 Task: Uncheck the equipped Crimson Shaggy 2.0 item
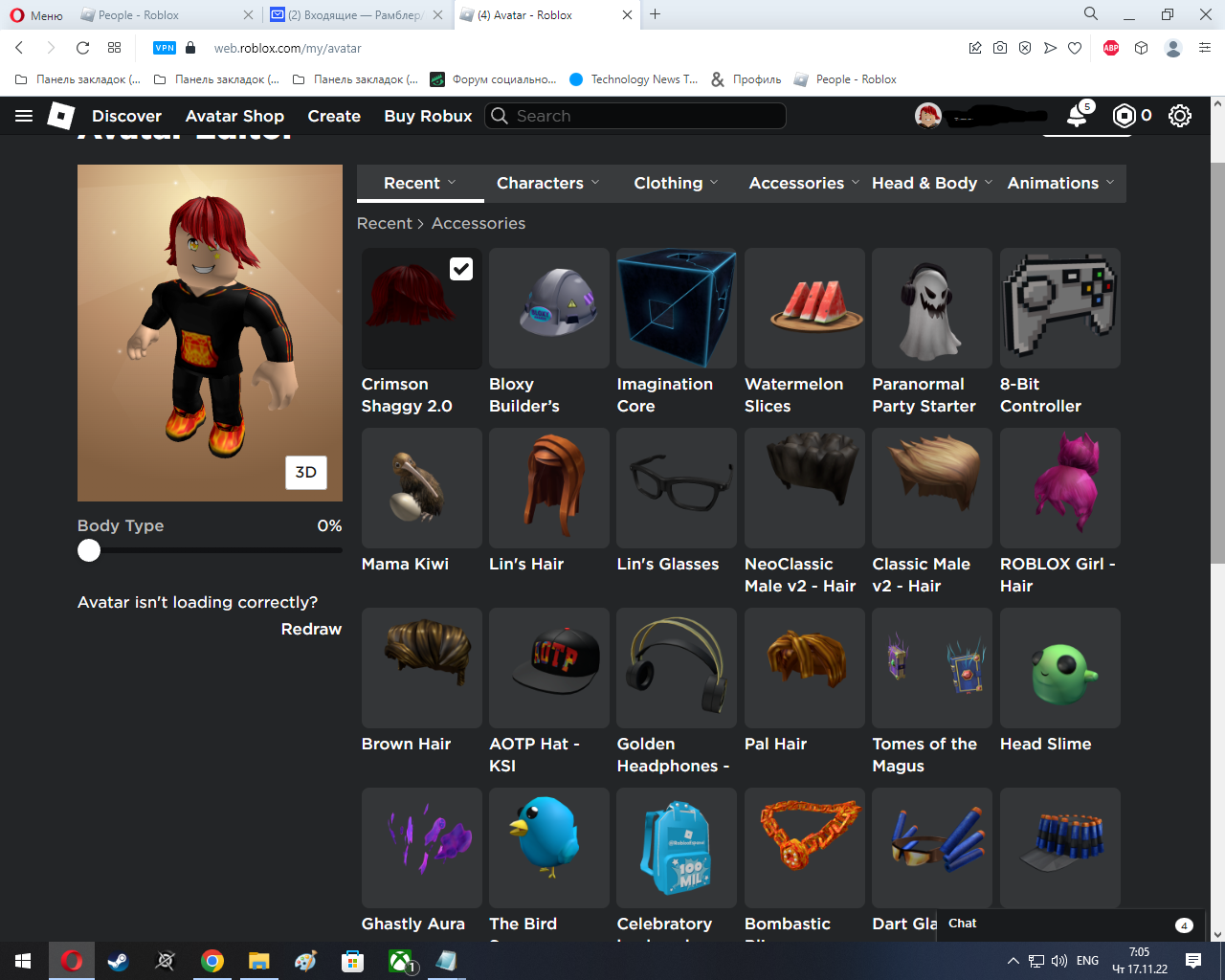pos(461,269)
